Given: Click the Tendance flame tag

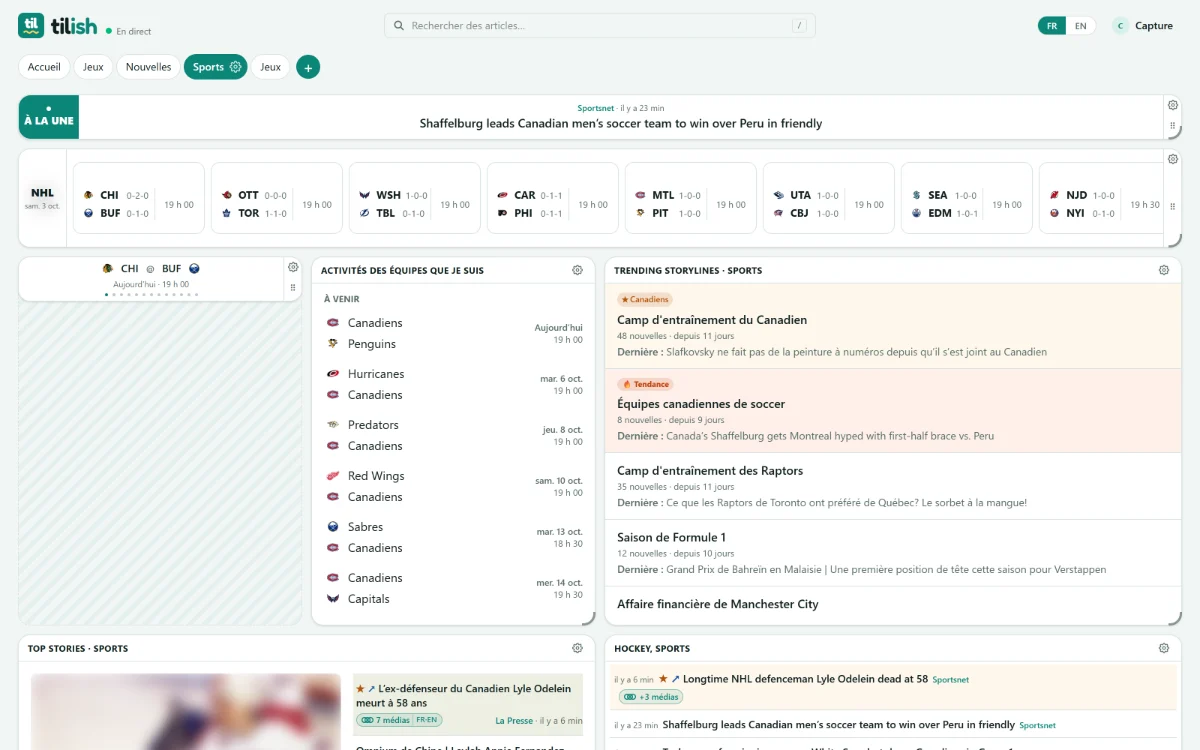Looking at the screenshot, I should pyautogui.click(x=645, y=384).
